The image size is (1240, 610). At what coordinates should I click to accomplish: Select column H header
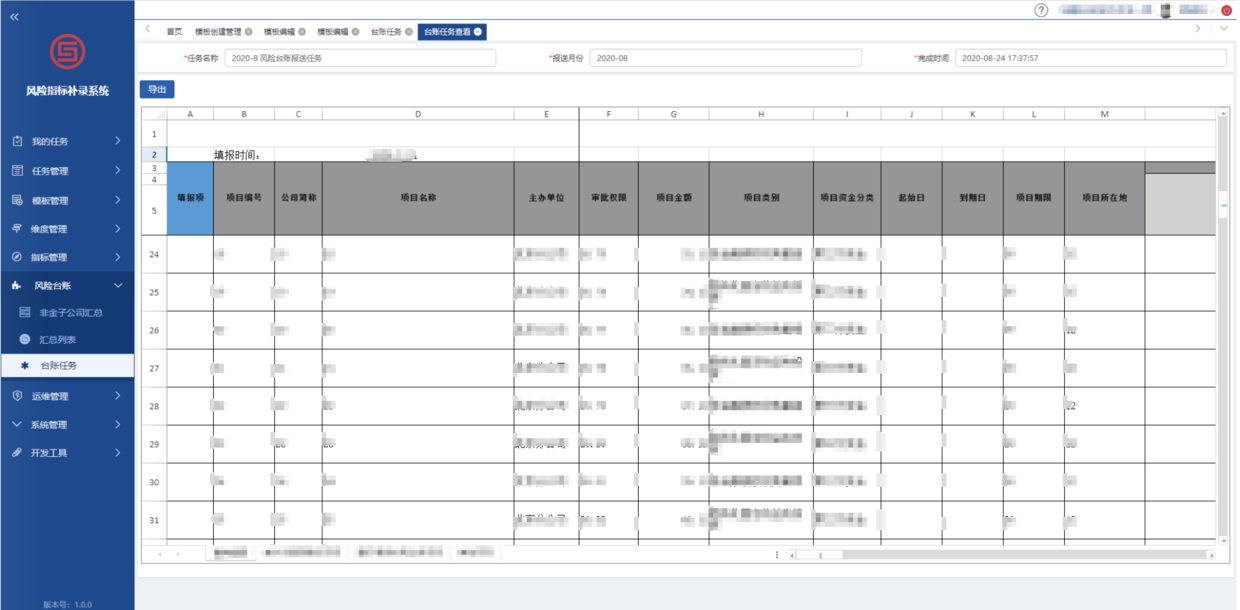761,114
